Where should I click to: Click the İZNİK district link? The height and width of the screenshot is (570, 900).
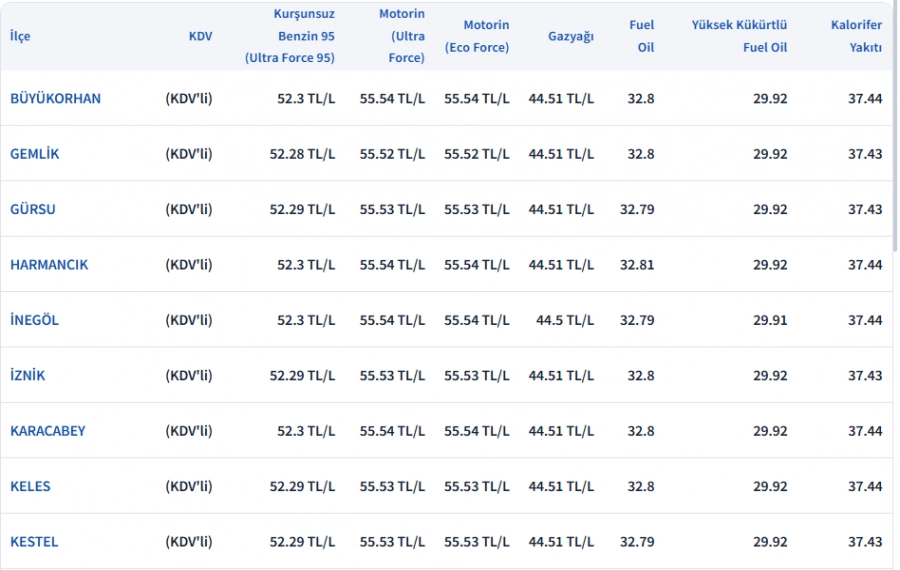28,376
